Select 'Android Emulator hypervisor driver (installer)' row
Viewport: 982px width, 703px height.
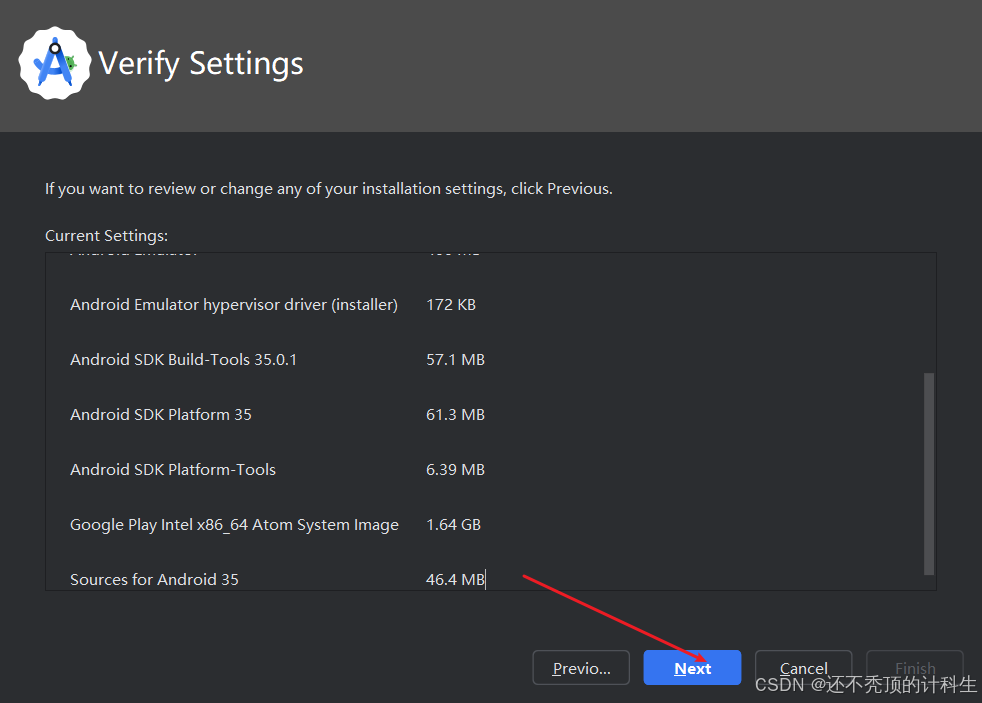[234, 305]
